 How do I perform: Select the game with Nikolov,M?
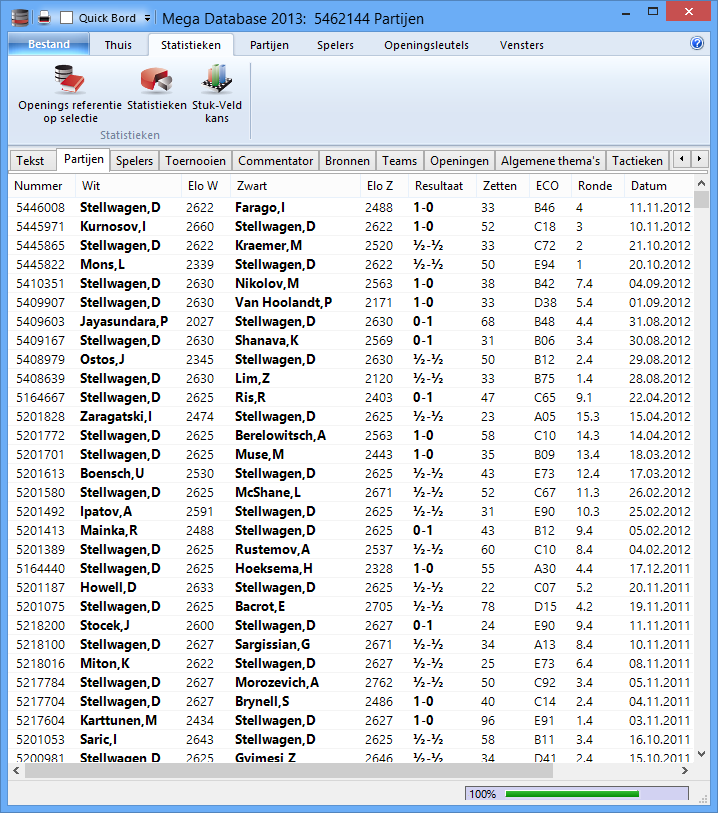[351, 284]
